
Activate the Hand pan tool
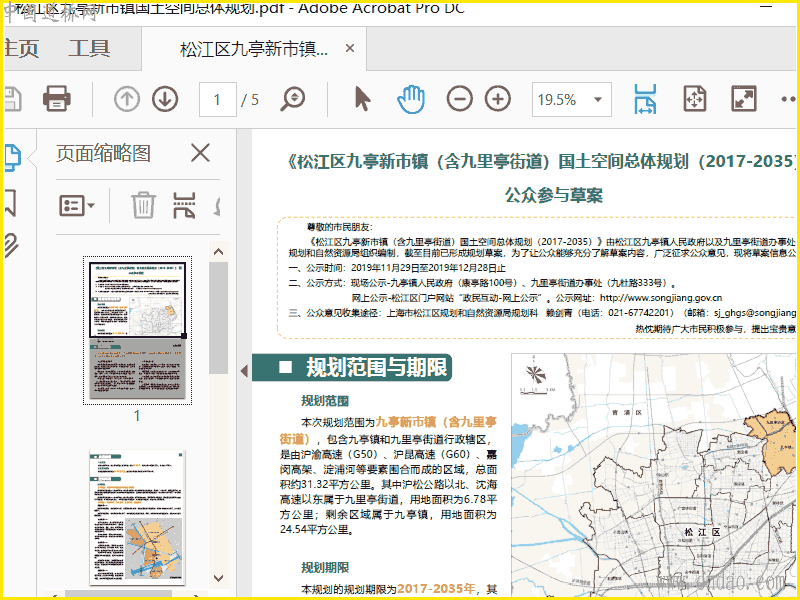410,99
